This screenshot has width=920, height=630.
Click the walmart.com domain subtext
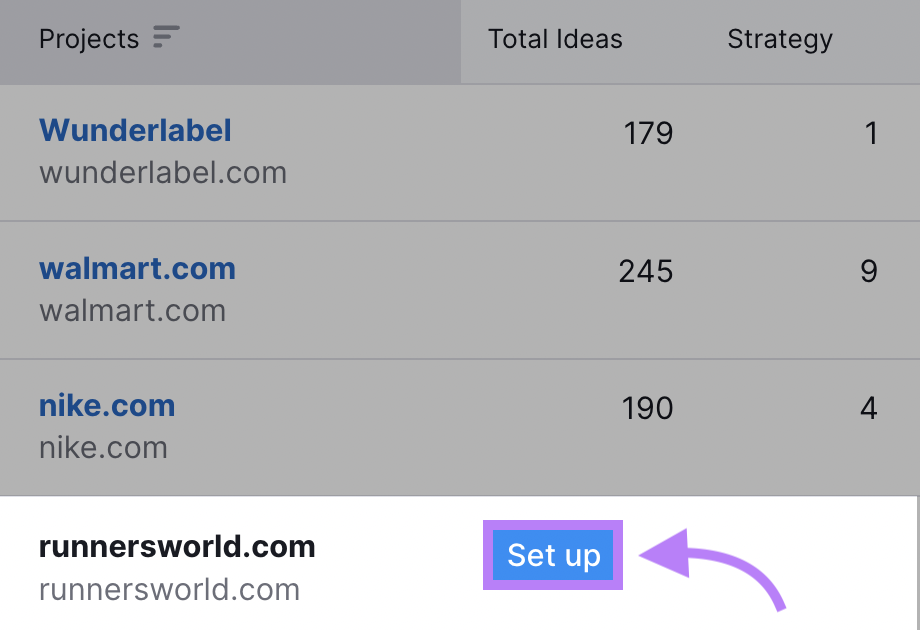pos(131,310)
